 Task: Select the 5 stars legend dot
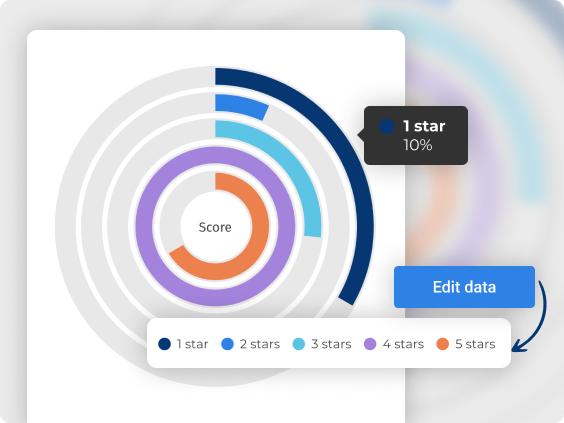coord(442,344)
